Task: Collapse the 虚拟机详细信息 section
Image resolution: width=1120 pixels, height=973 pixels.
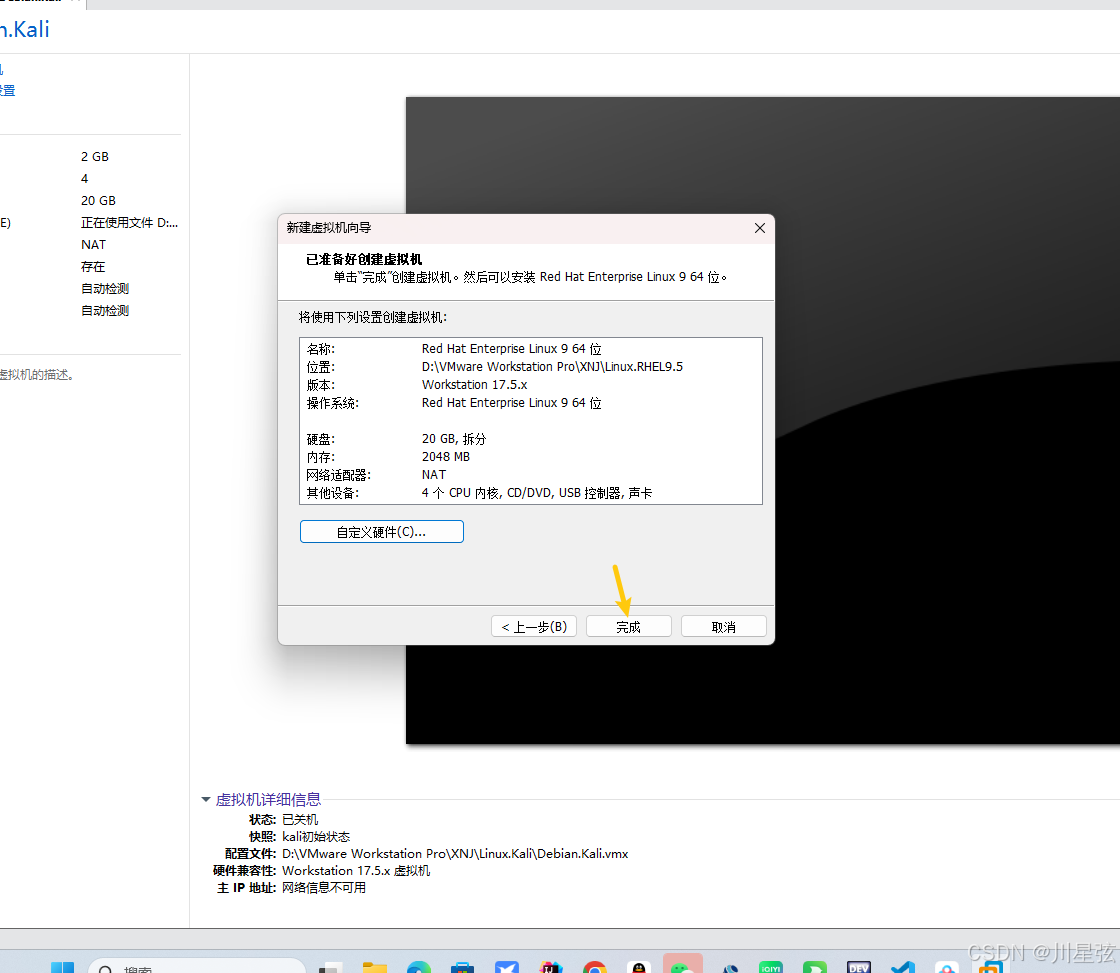Action: 206,799
